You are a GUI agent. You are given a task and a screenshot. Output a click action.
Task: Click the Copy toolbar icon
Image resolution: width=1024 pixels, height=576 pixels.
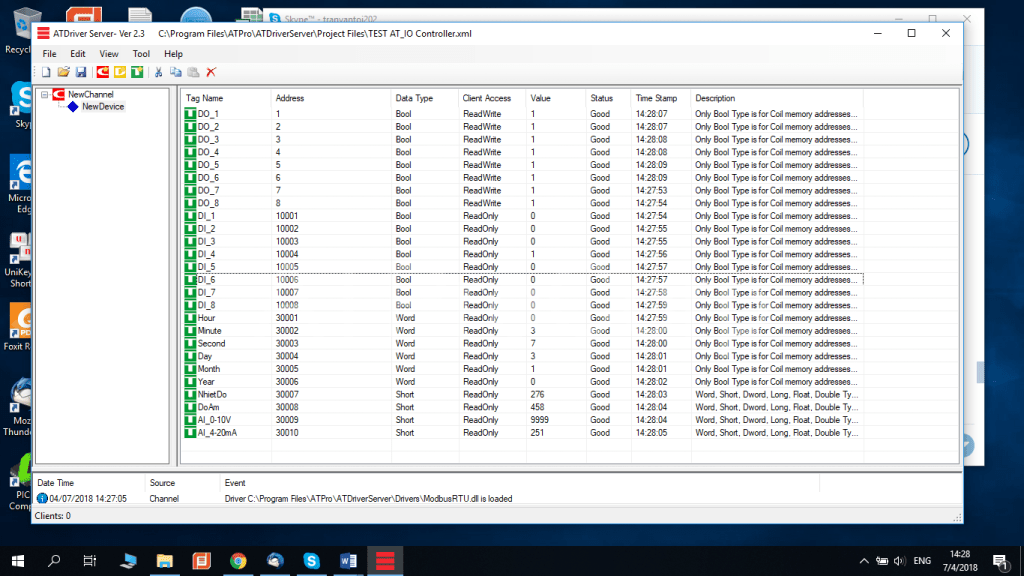point(176,72)
